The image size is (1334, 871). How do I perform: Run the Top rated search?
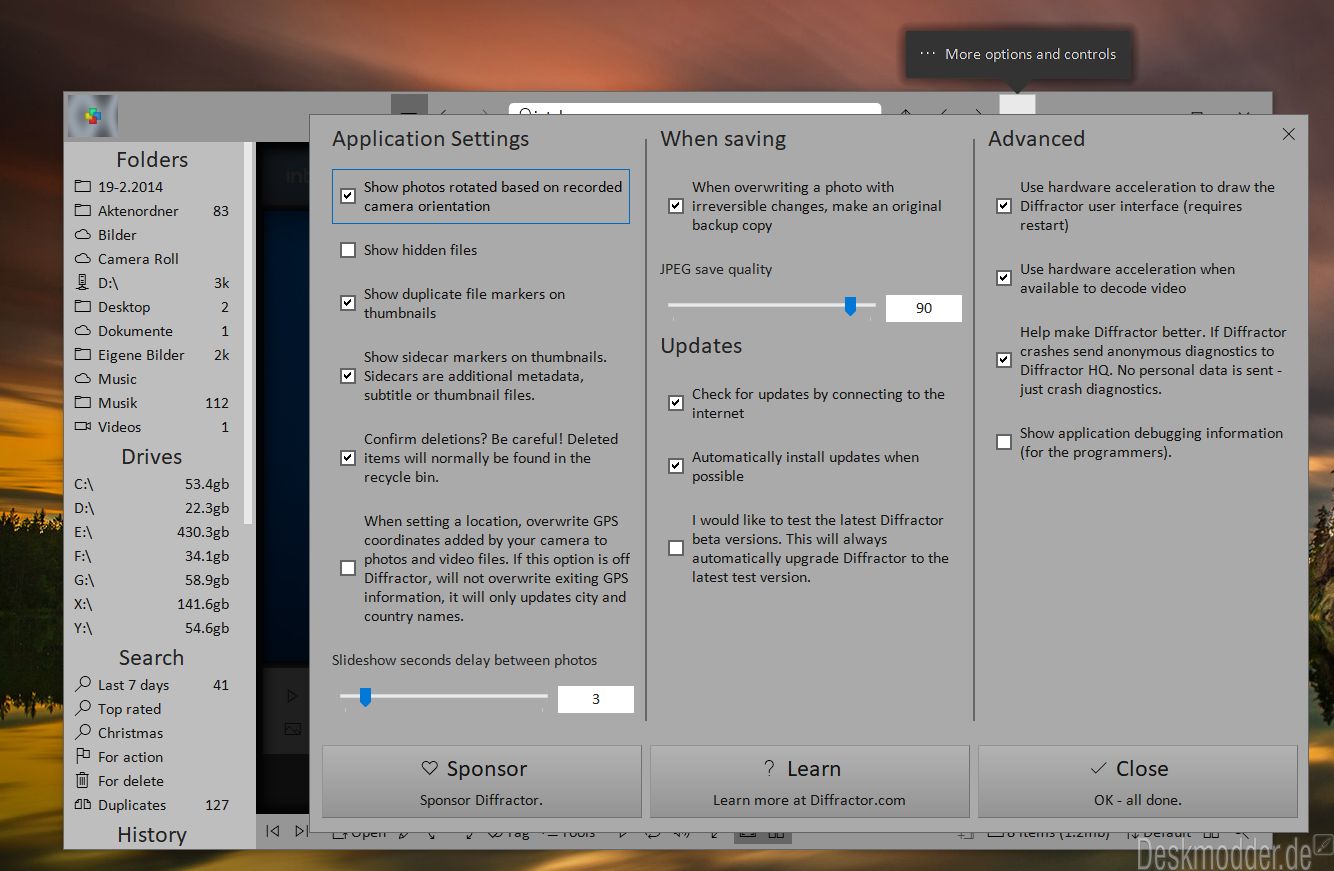click(x=152, y=709)
